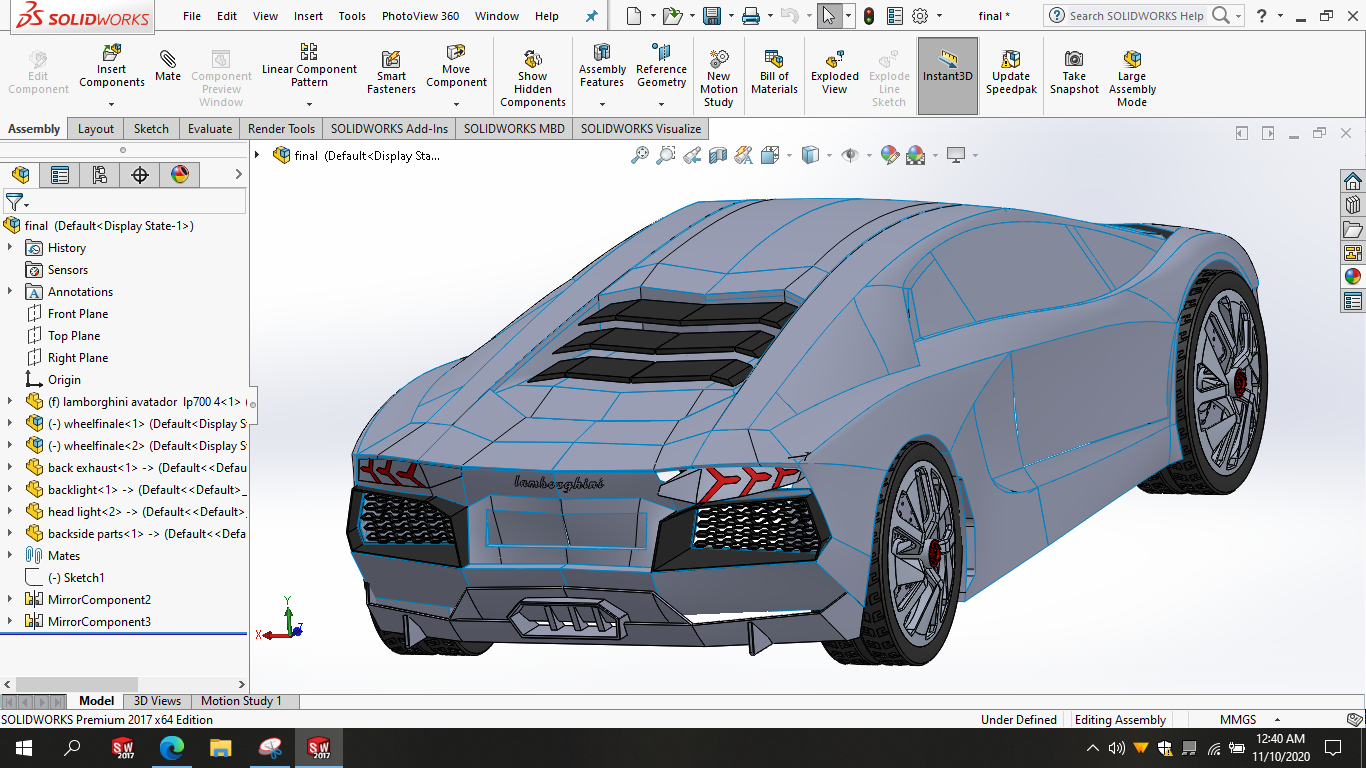Open the SOLIDWORKS Resources task pane icon
The width and height of the screenshot is (1366, 768).
1353,181
